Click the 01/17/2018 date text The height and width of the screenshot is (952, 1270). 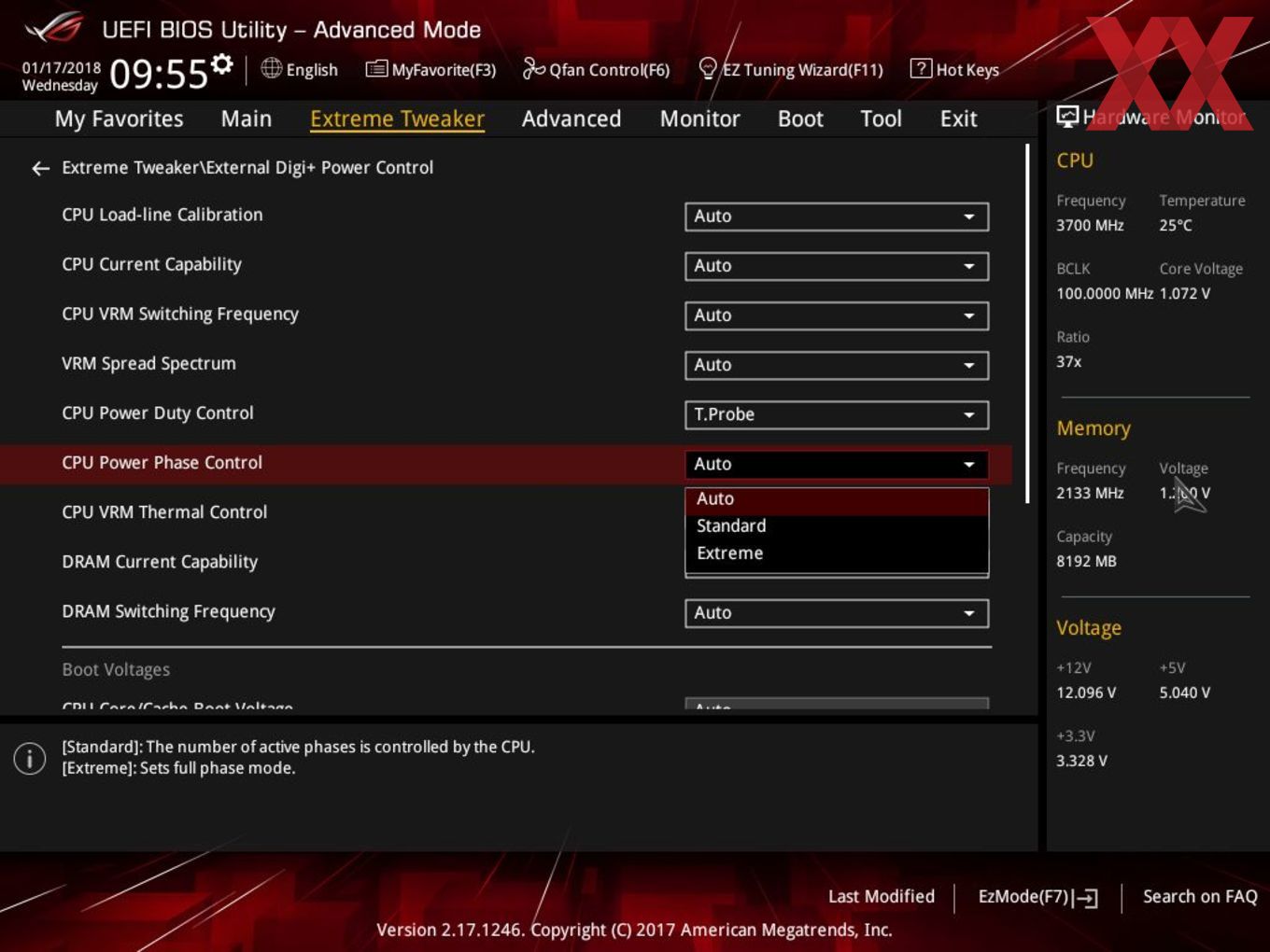pyautogui.click(x=62, y=68)
